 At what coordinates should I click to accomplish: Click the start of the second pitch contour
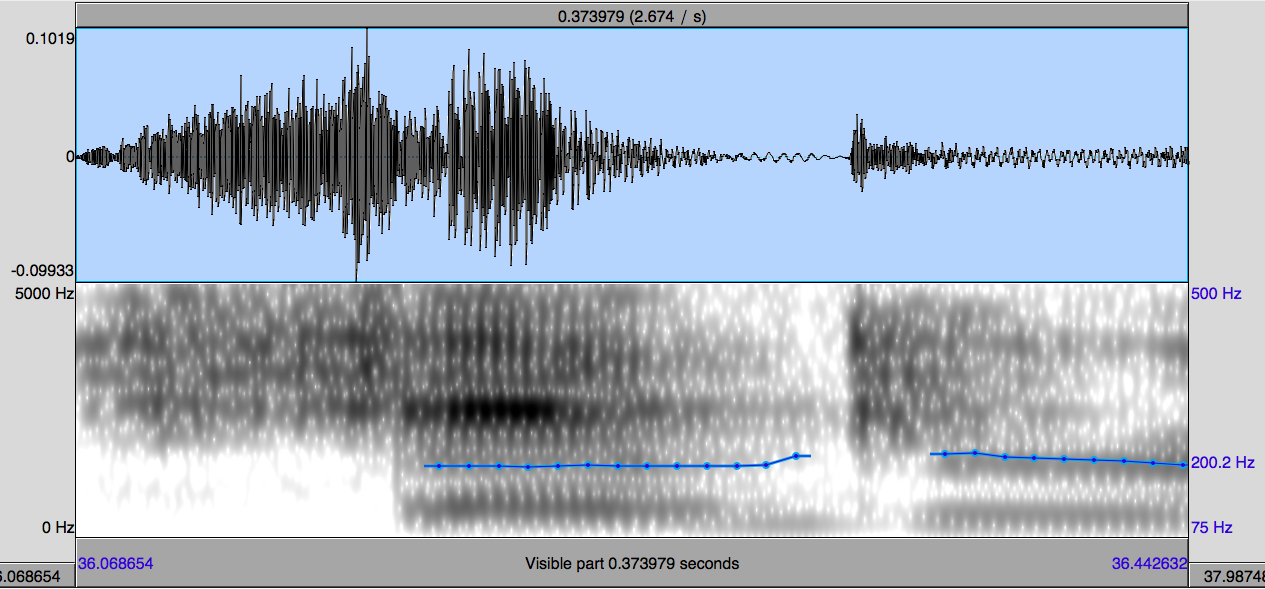pyautogui.click(x=943, y=454)
